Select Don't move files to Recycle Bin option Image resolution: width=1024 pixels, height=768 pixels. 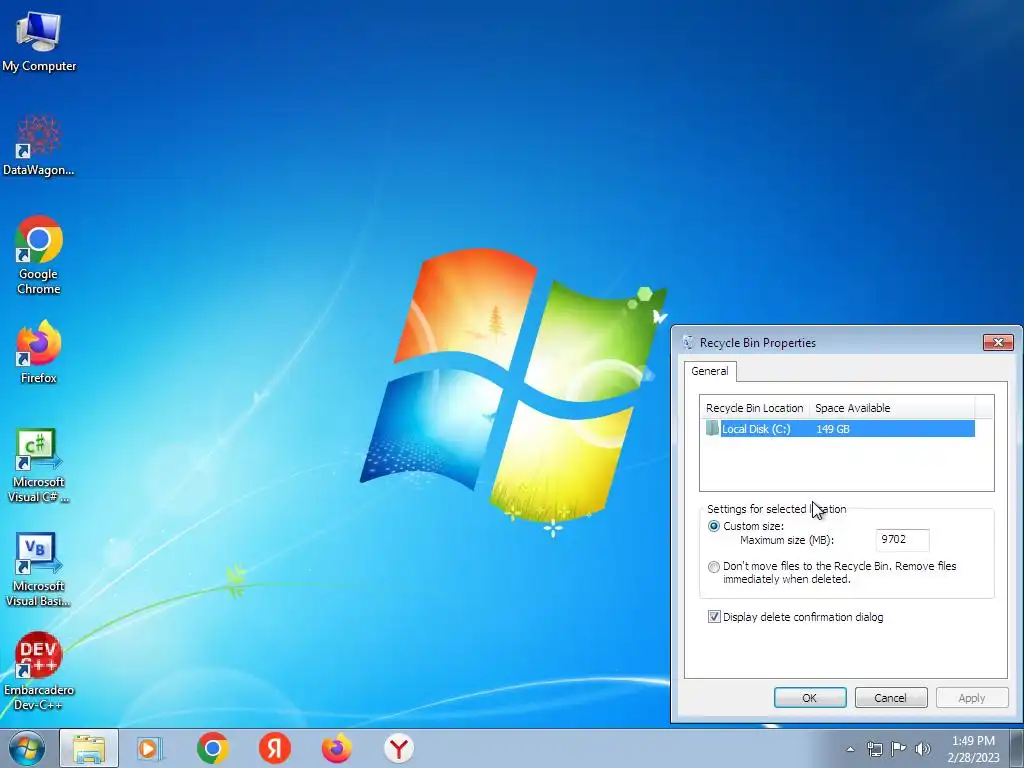[714, 567]
